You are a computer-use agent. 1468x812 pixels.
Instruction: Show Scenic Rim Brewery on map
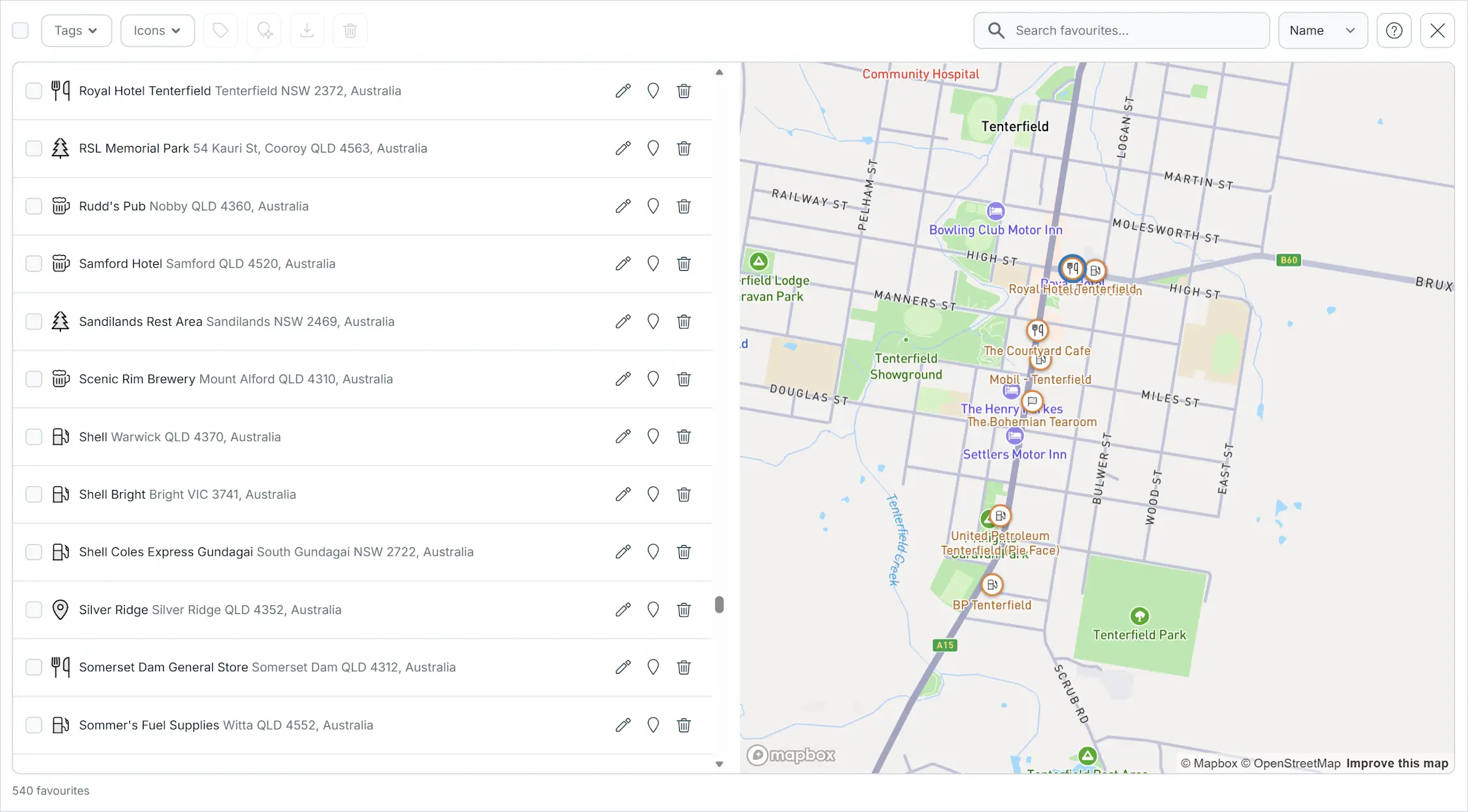tap(653, 379)
